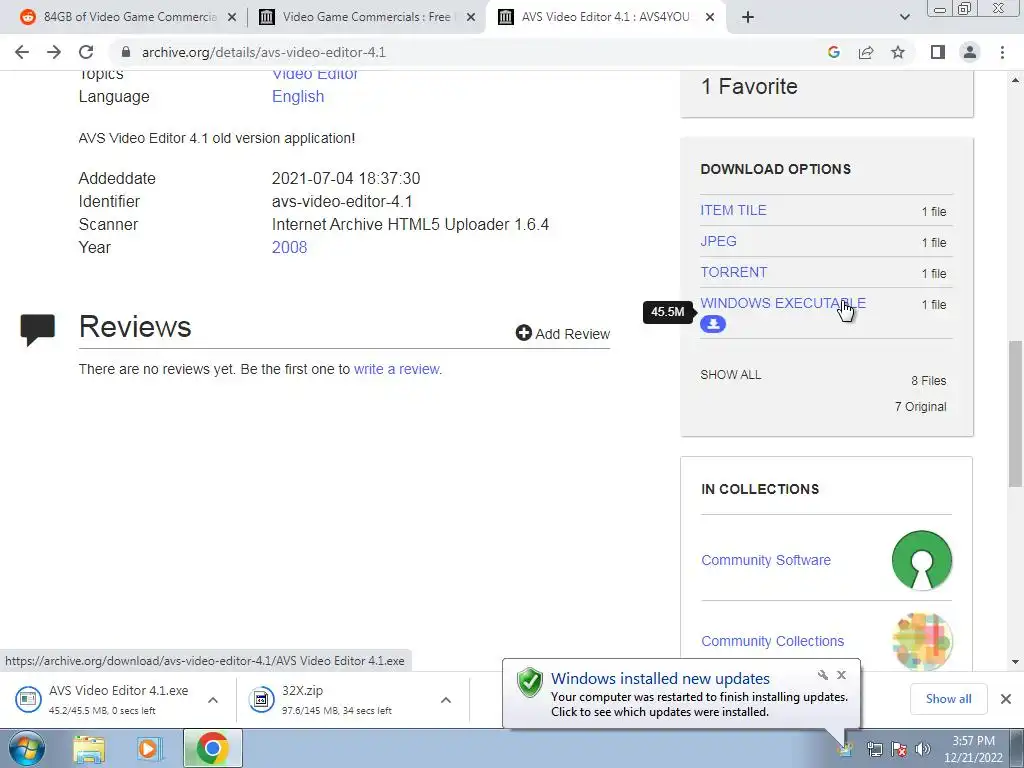Click the address bar URL field
The image size is (1024, 768).
tap(470, 52)
